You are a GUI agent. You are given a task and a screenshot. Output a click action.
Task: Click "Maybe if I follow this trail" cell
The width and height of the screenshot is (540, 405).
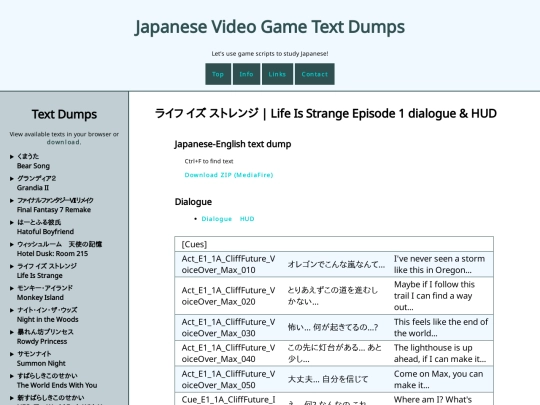[441, 296]
